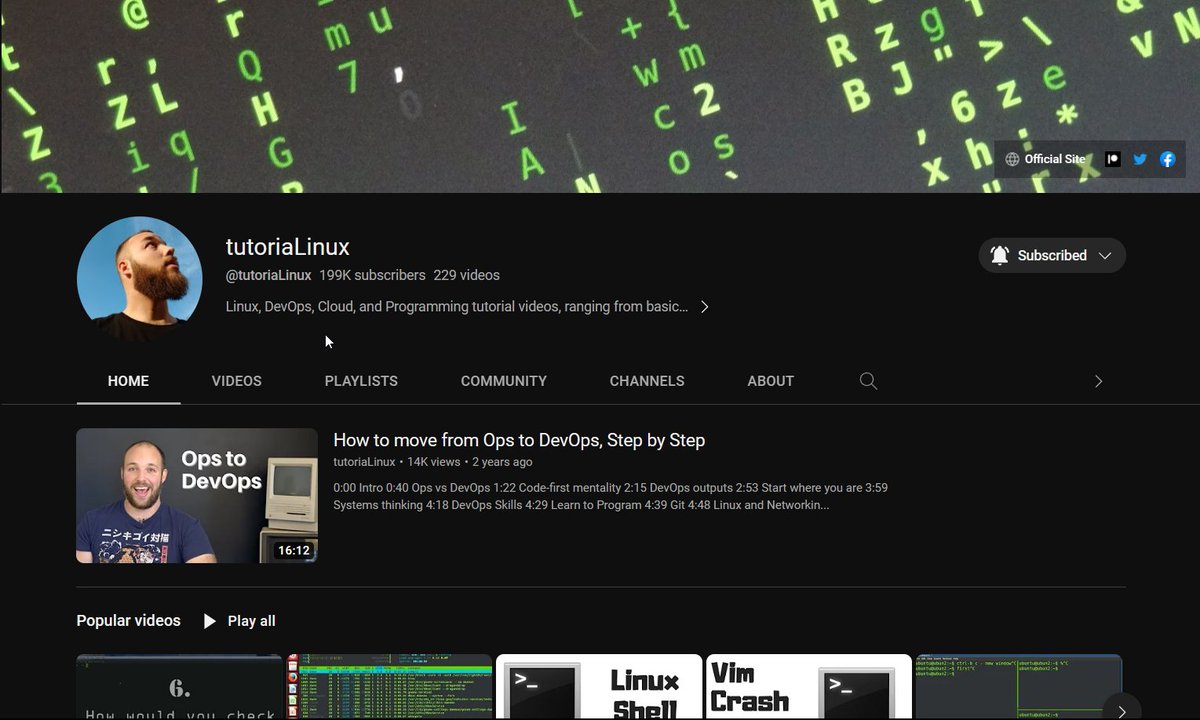This screenshot has height=720, width=1200.
Task: Open the Linux Shell video thumbnail
Action: click(599, 687)
